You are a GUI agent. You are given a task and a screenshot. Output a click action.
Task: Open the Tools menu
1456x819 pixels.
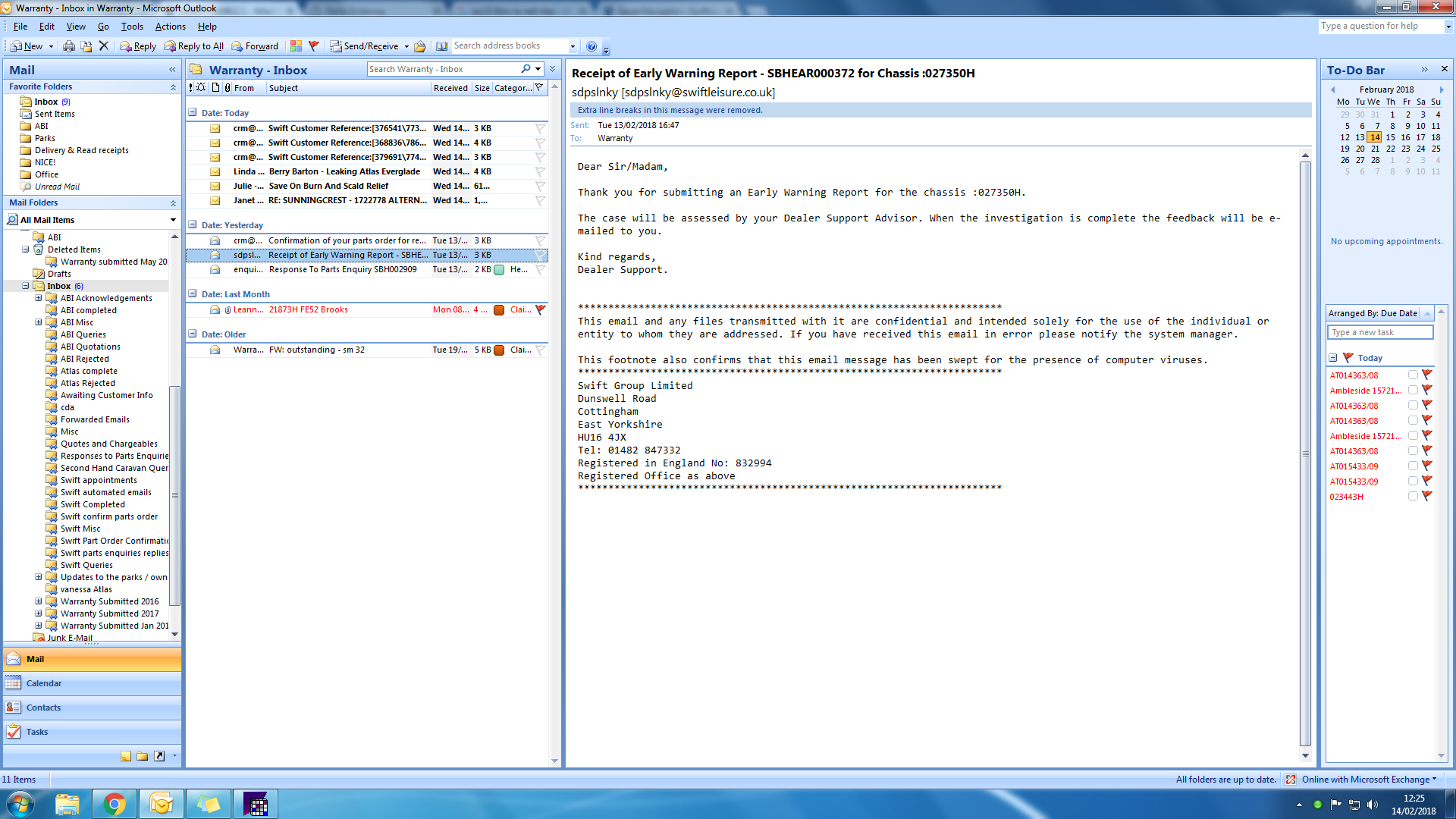pyautogui.click(x=131, y=27)
